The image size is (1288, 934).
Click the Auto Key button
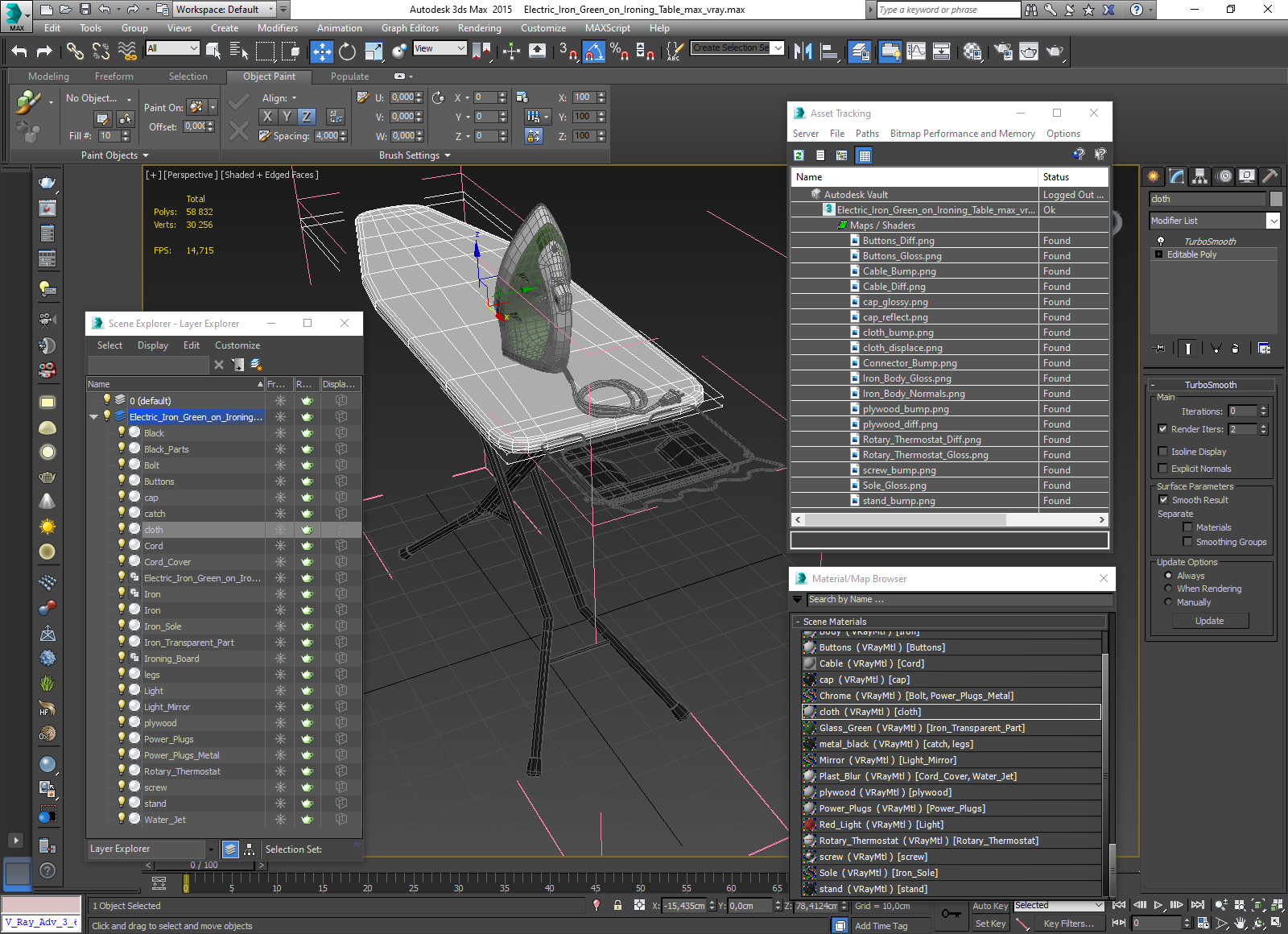pos(989,906)
